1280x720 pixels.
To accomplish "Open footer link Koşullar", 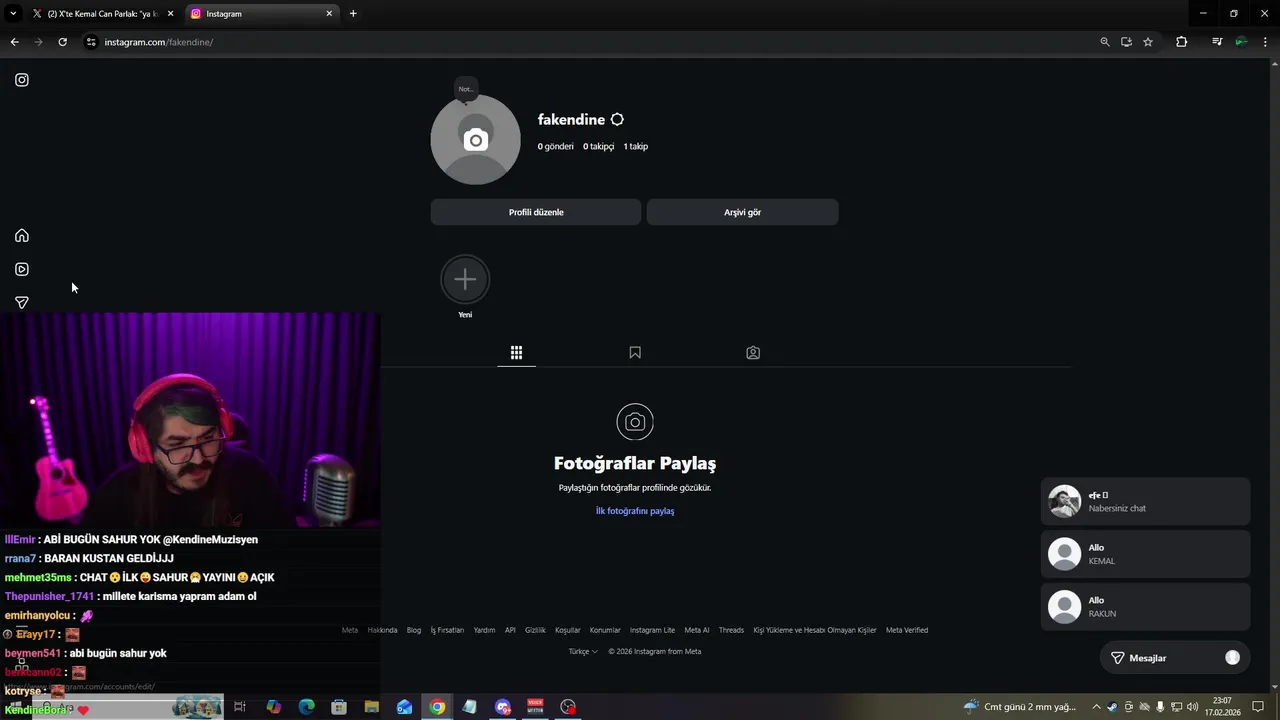I will point(568,630).
